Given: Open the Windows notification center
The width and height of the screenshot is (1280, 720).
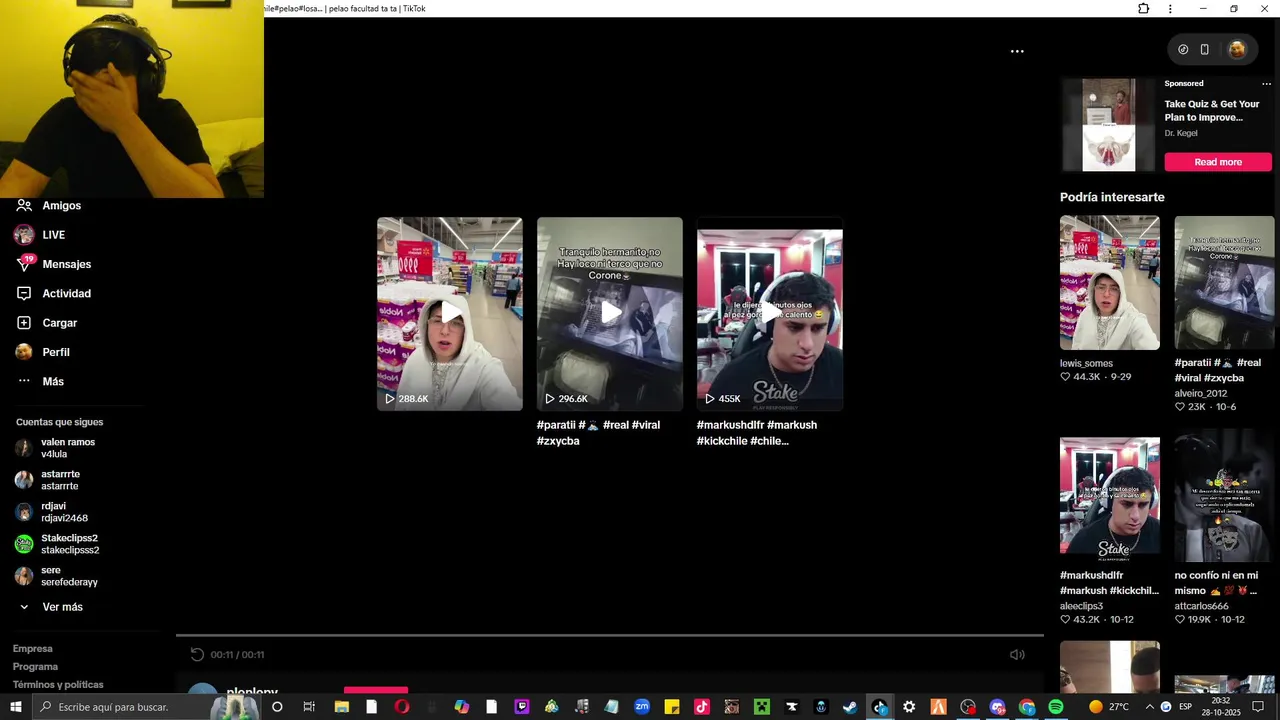Looking at the screenshot, I should point(1258,707).
